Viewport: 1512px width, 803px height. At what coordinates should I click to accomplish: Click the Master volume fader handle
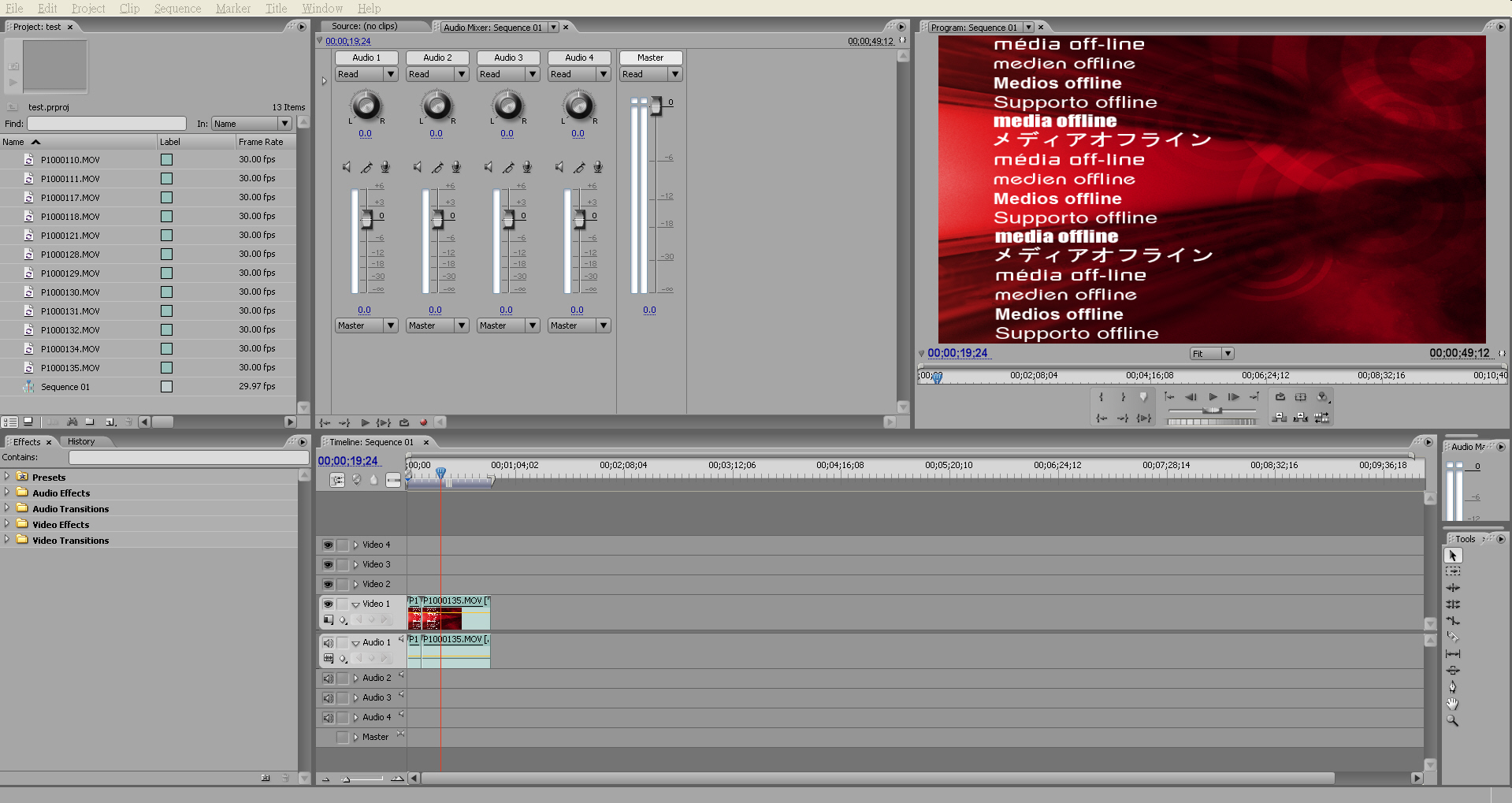656,106
